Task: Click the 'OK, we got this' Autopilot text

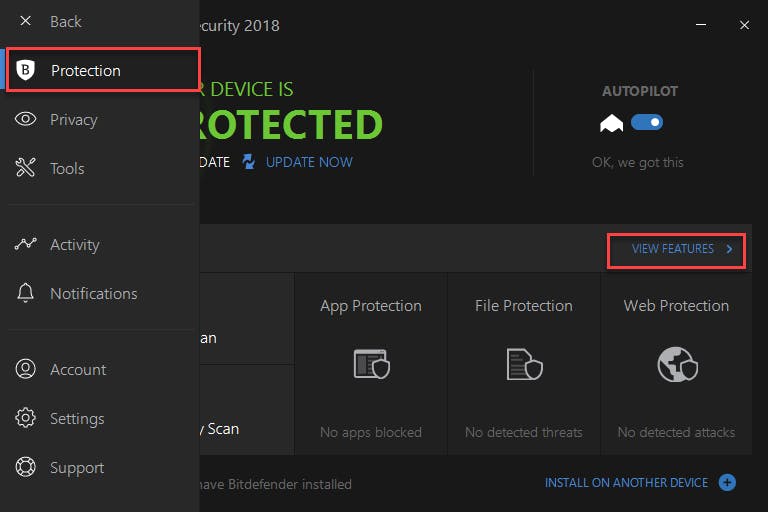Action: 638,162
